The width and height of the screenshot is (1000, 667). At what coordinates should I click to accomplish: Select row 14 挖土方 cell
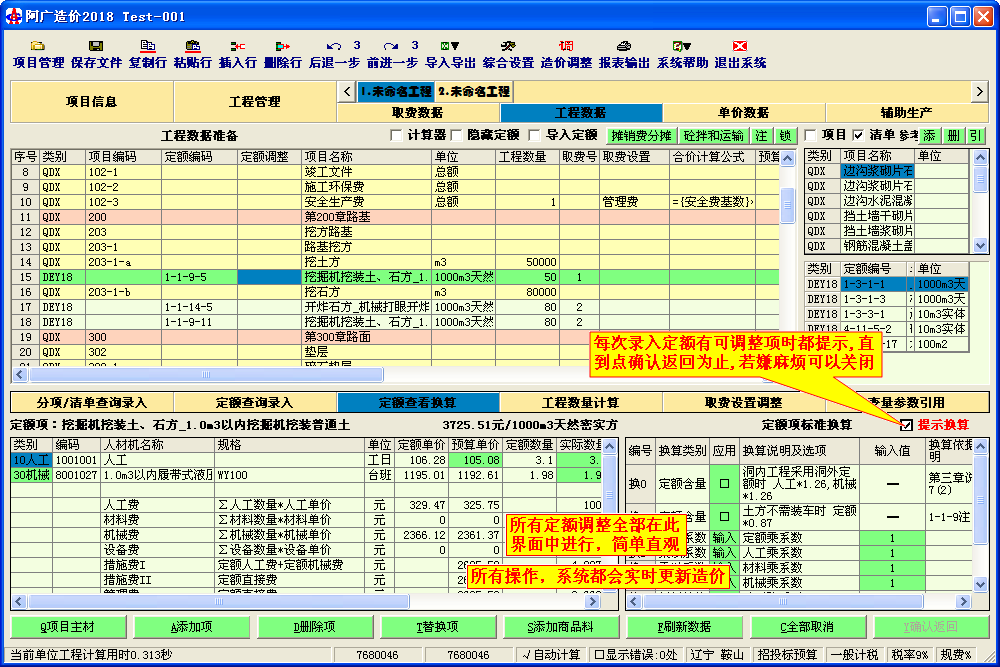click(x=367, y=262)
